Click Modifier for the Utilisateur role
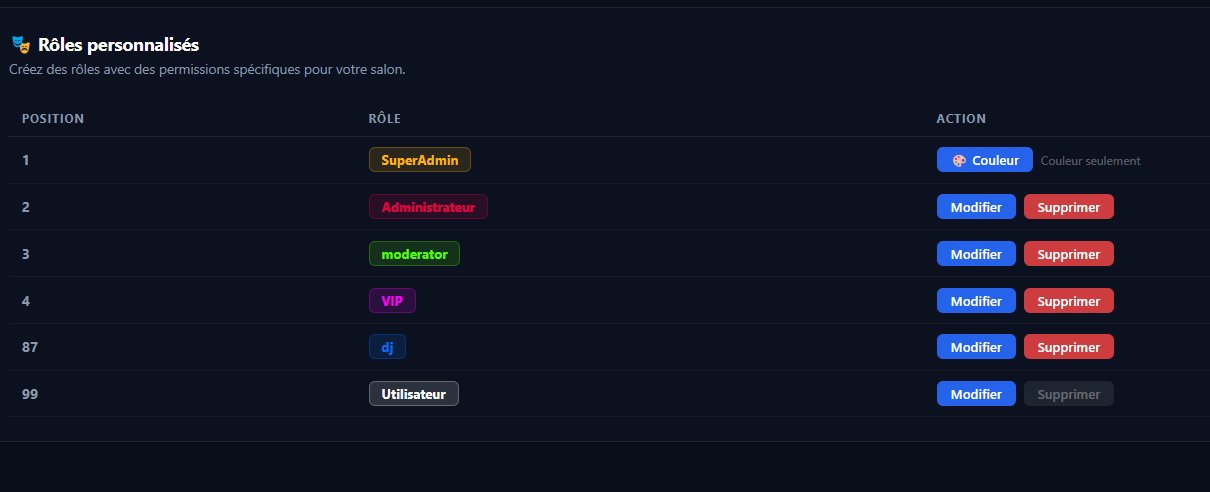Image resolution: width=1210 pixels, height=492 pixels. 976,394
